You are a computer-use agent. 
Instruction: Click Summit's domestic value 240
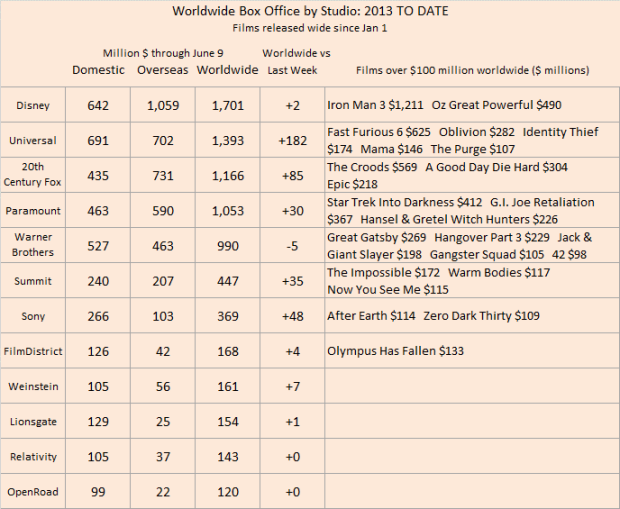tap(98, 281)
